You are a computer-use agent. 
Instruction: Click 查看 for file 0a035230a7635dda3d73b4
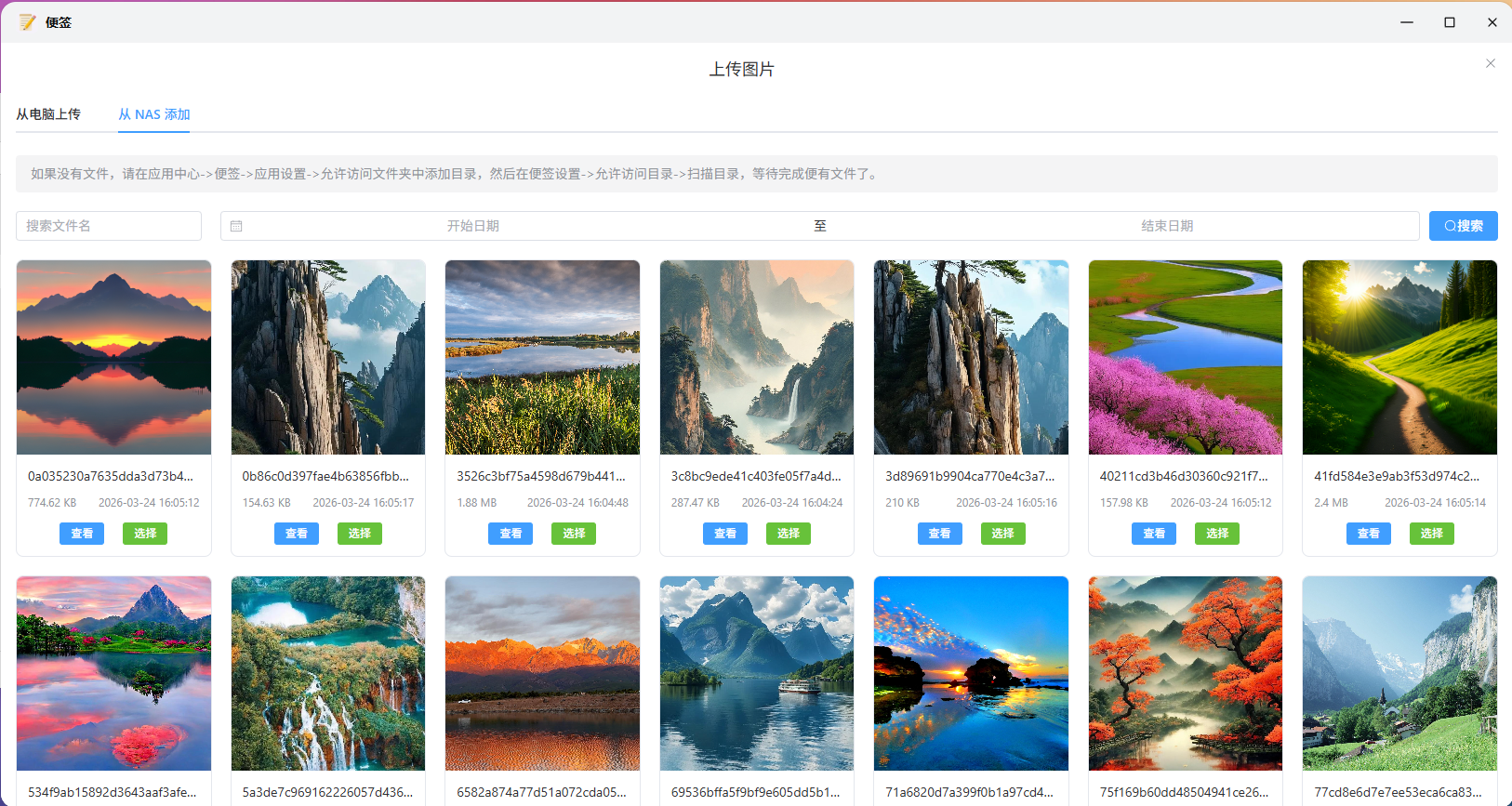[82, 534]
